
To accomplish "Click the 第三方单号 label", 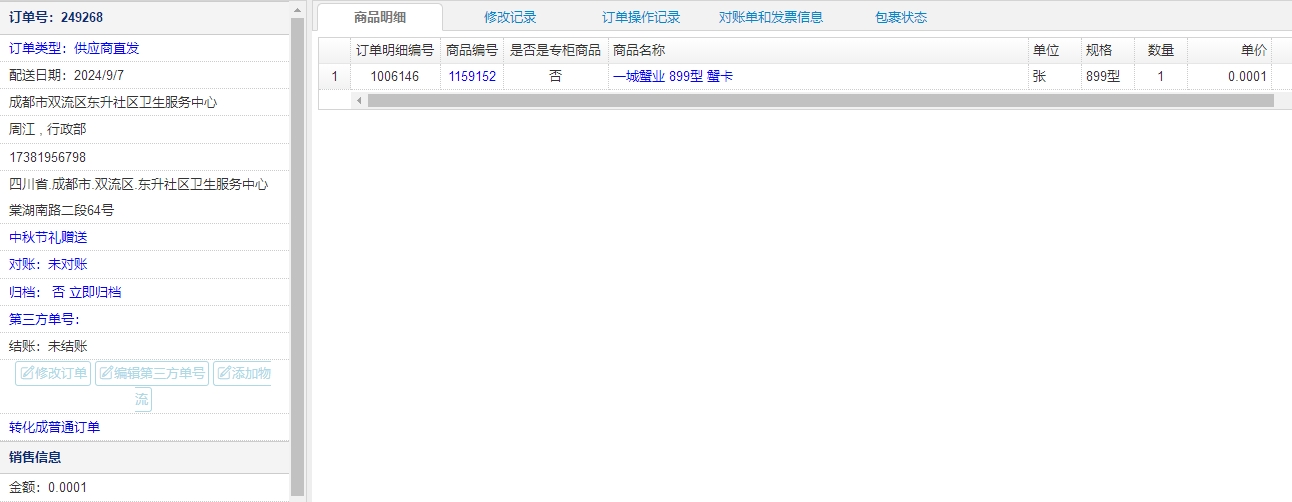I will pyautogui.click(x=44, y=319).
